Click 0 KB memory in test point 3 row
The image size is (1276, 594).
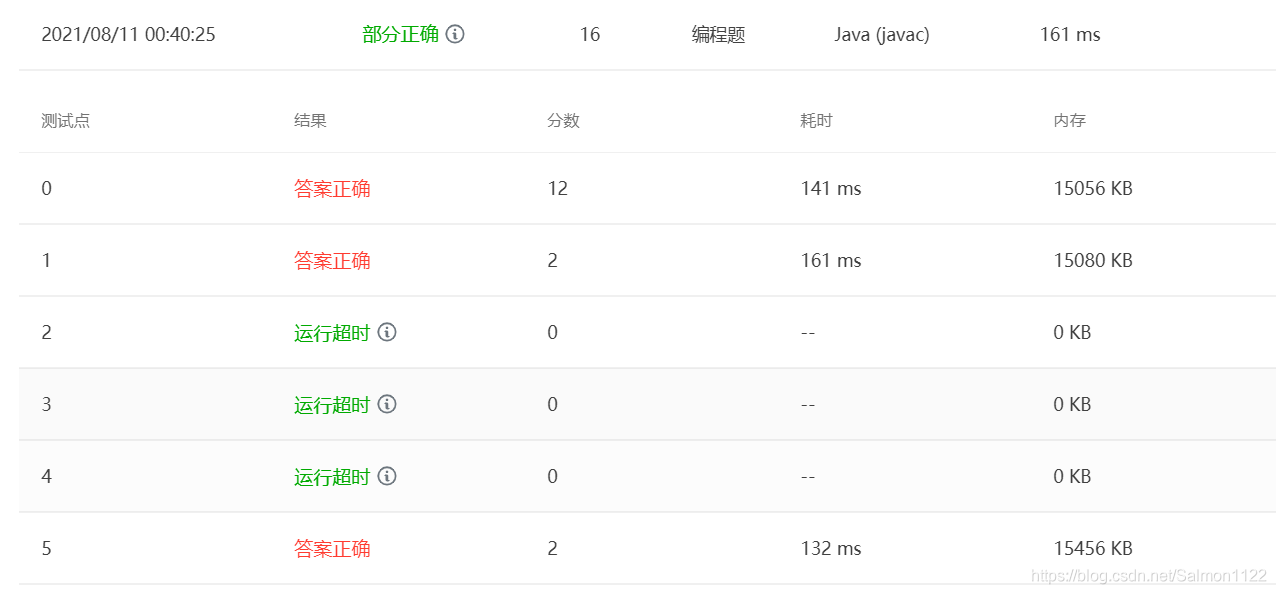click(1072, 404)
